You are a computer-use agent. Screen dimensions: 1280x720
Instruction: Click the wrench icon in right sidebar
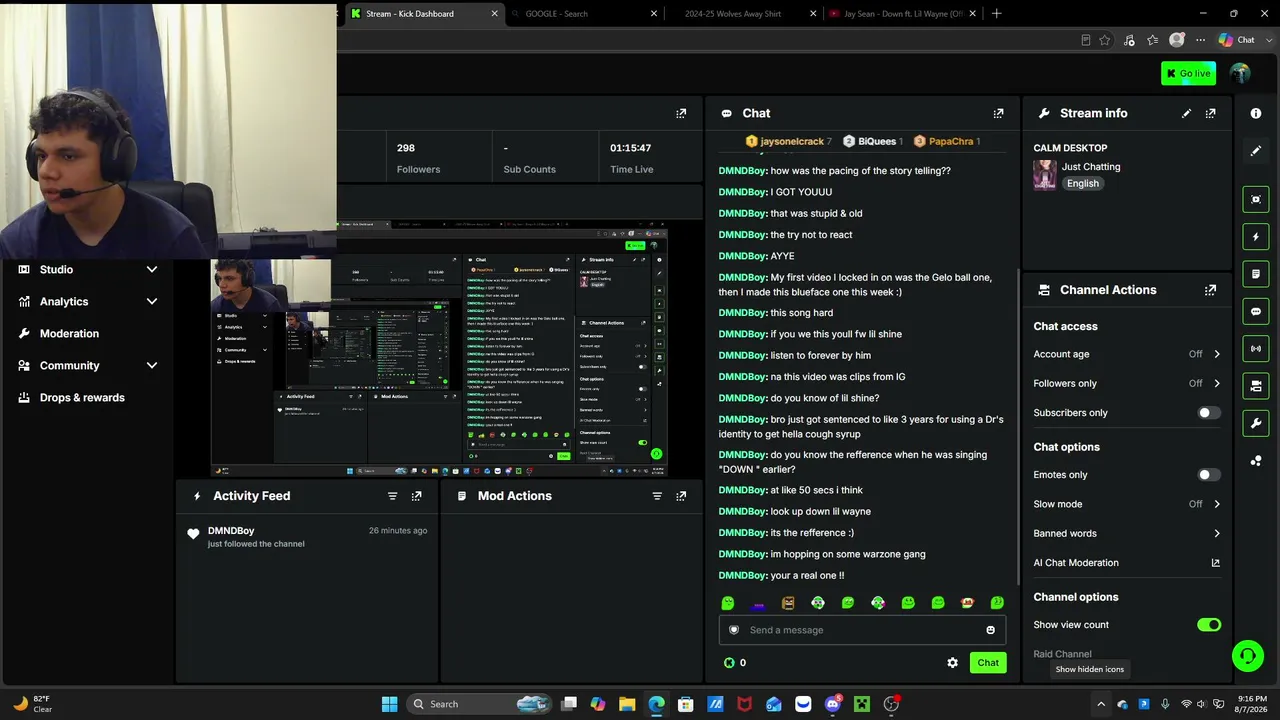tap(1256, 423)
